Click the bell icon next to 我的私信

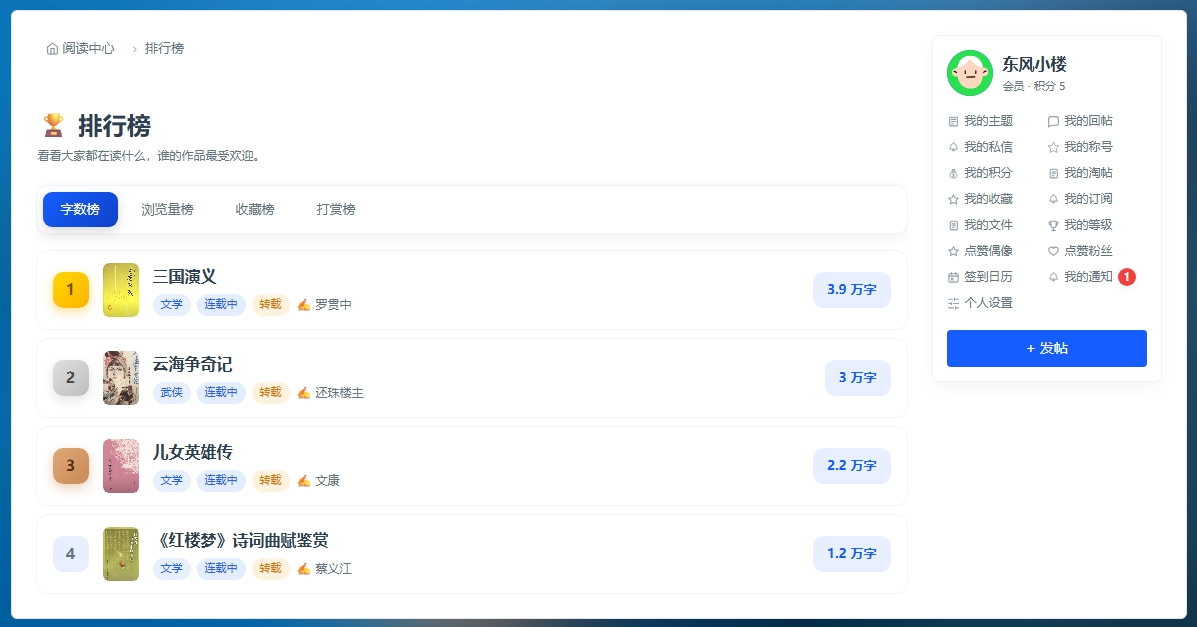(953, 147)
